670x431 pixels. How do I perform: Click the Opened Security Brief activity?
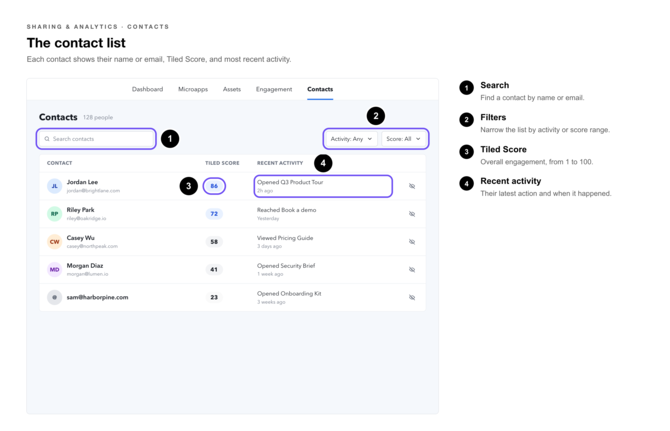pyautogui.click(x=286, y=265)
